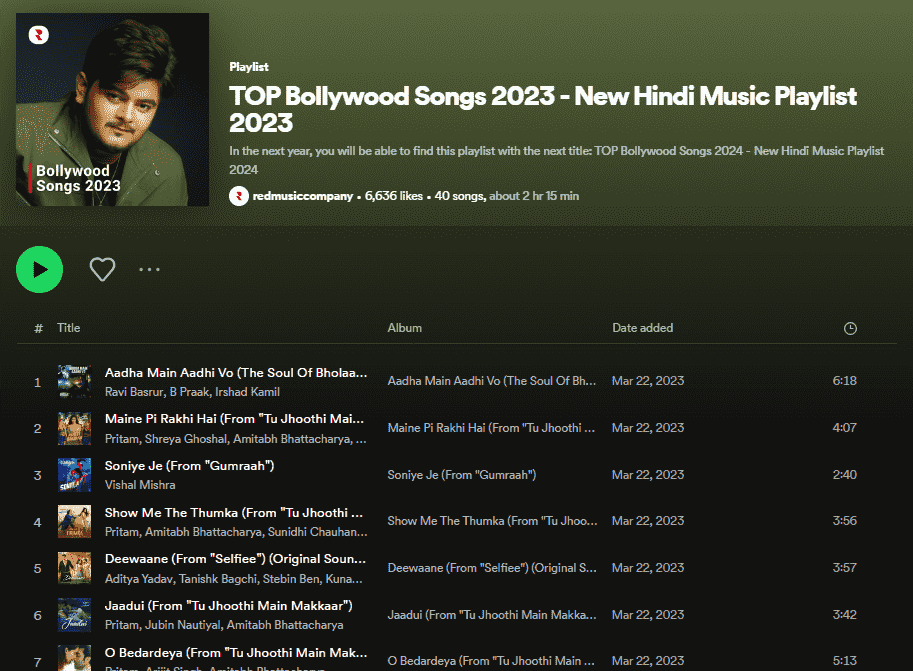The image size is (913, 671).
Task: Open artist Vishal Mishra
Action: click(140, 485)
